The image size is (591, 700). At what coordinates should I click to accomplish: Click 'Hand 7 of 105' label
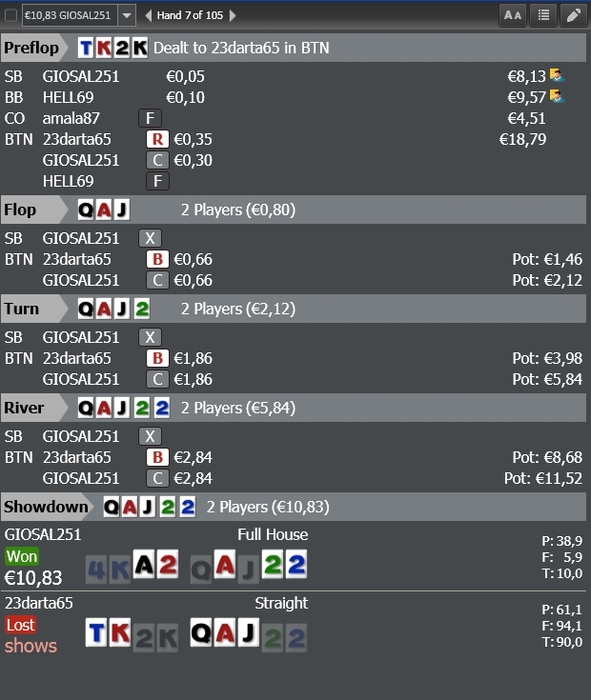point(190,16)
